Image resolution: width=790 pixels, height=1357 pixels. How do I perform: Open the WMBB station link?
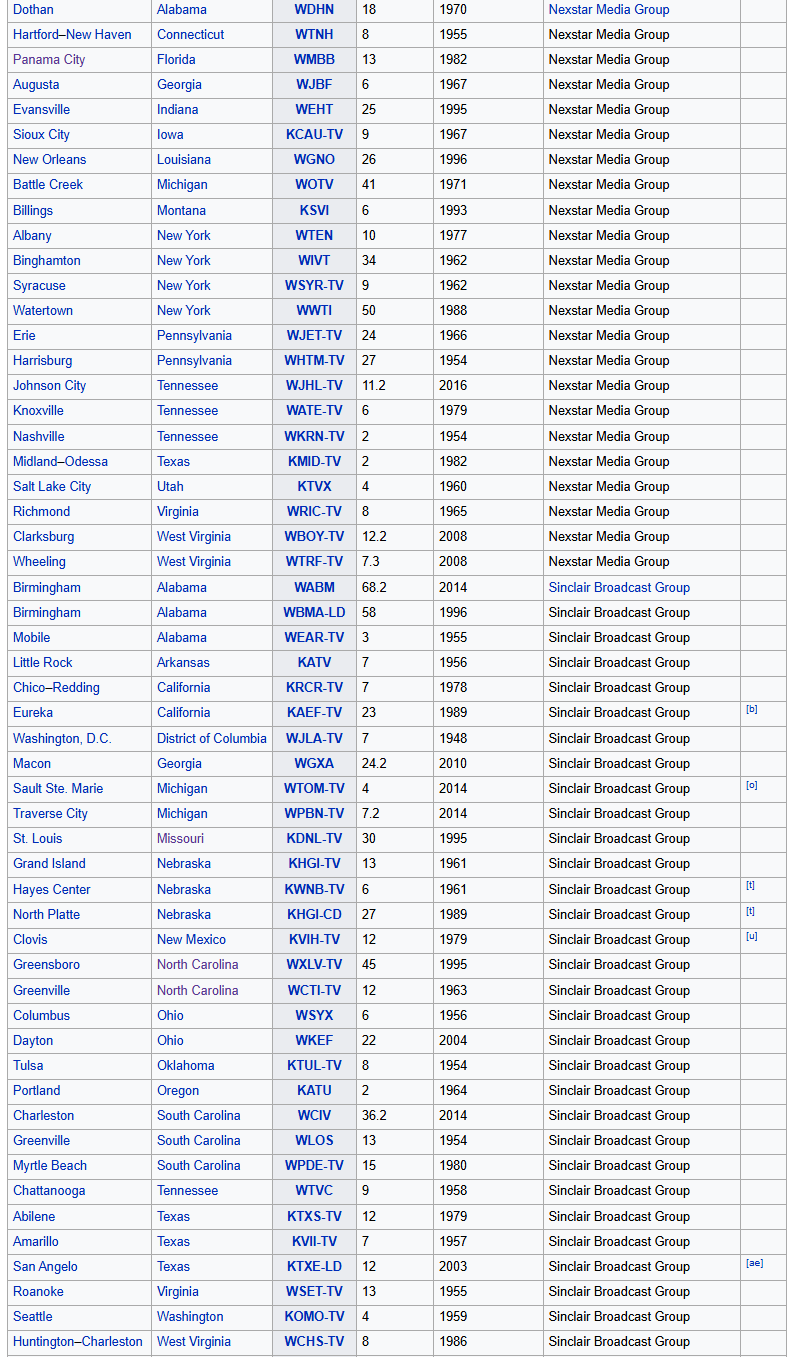[314, 59]
